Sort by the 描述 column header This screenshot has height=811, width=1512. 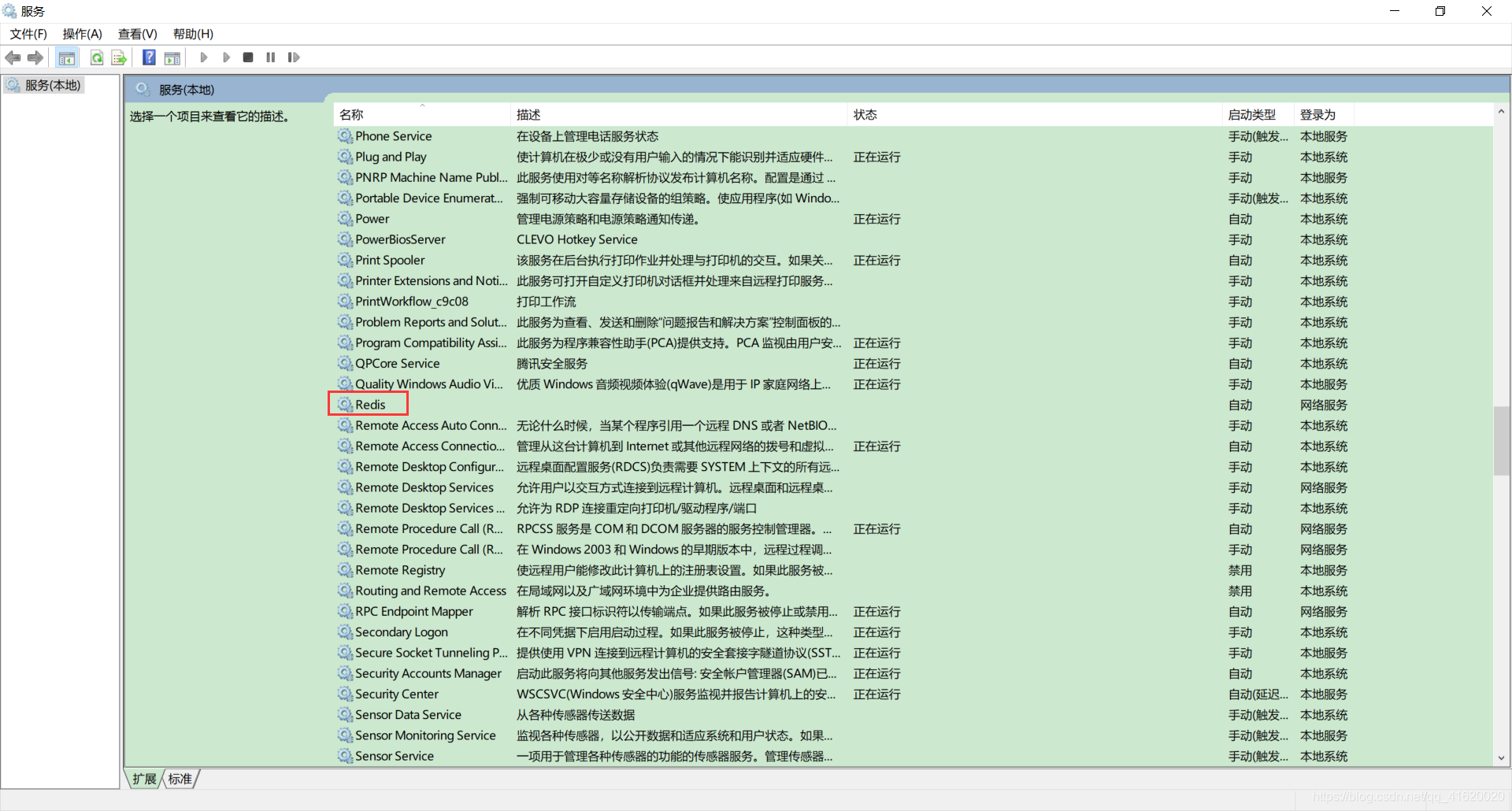pos(679,115)
